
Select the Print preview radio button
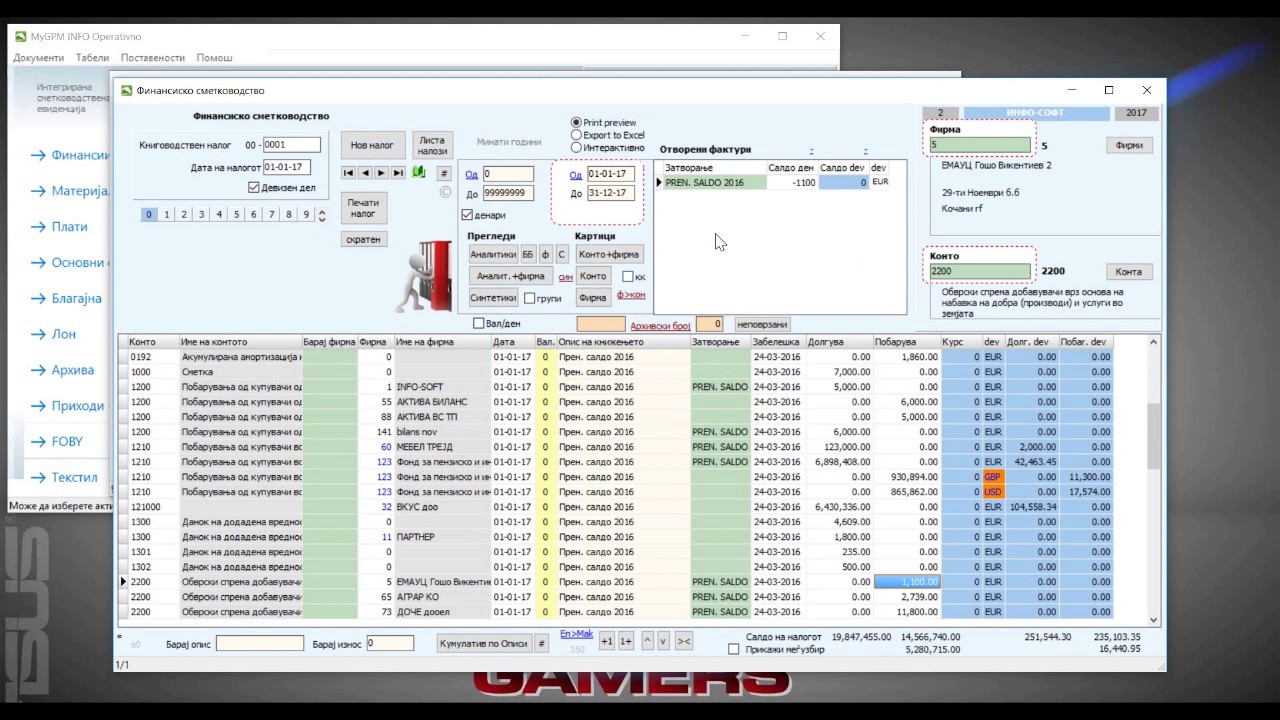click(576, 122)
